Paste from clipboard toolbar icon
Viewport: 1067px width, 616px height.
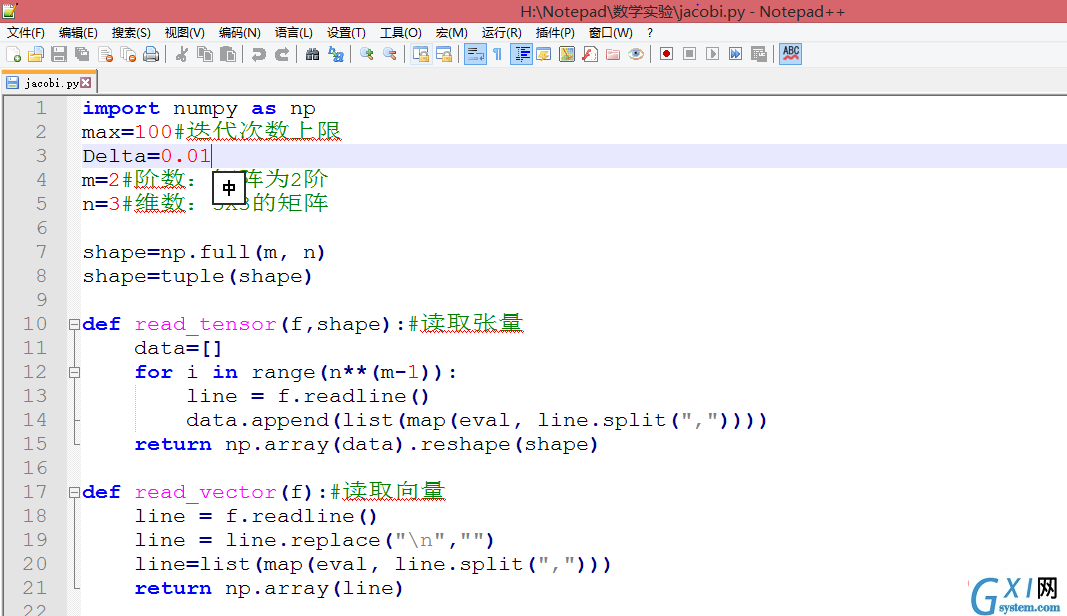coord(228,54)
